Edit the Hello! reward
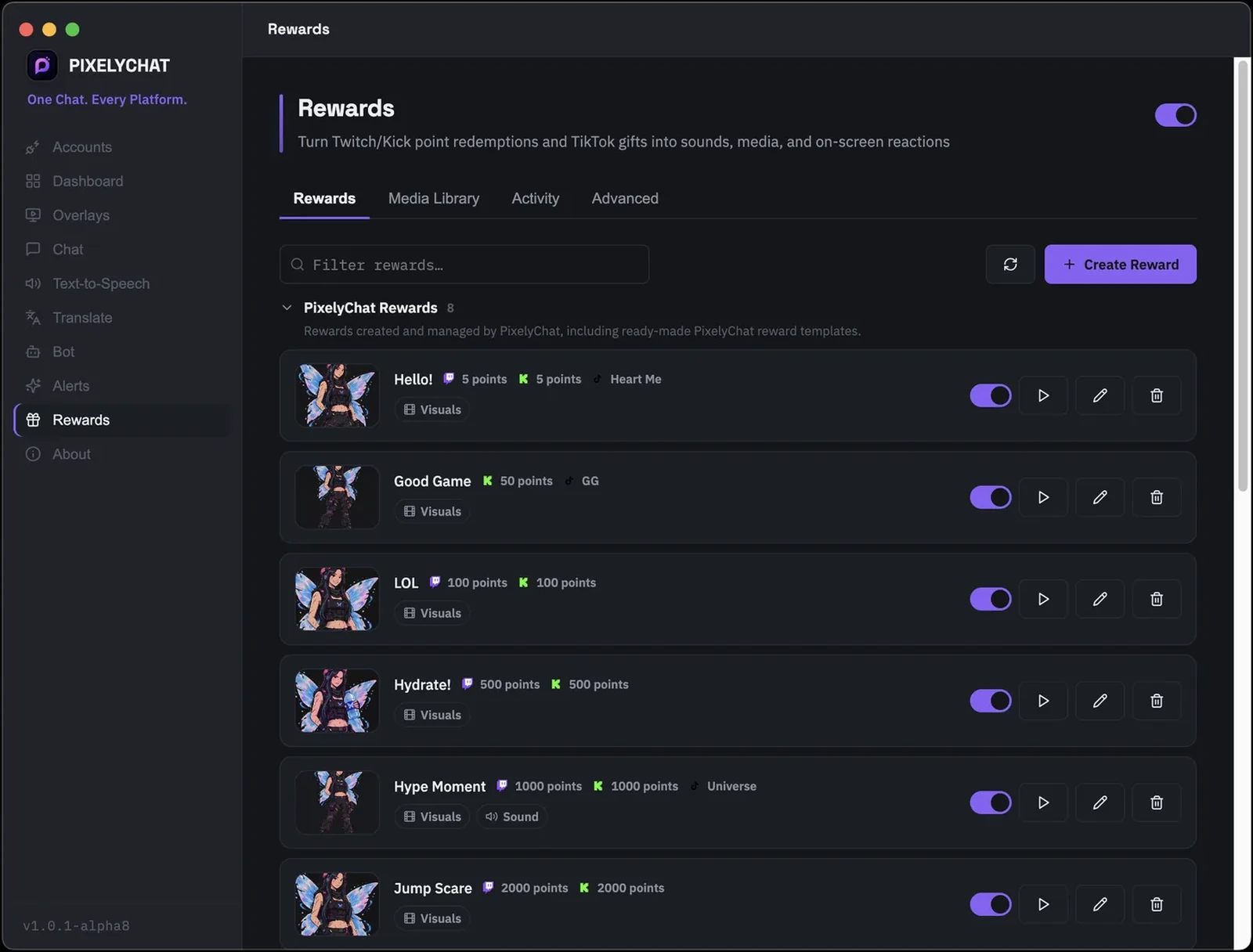 pyautogui.click(x=1100, y=395)
